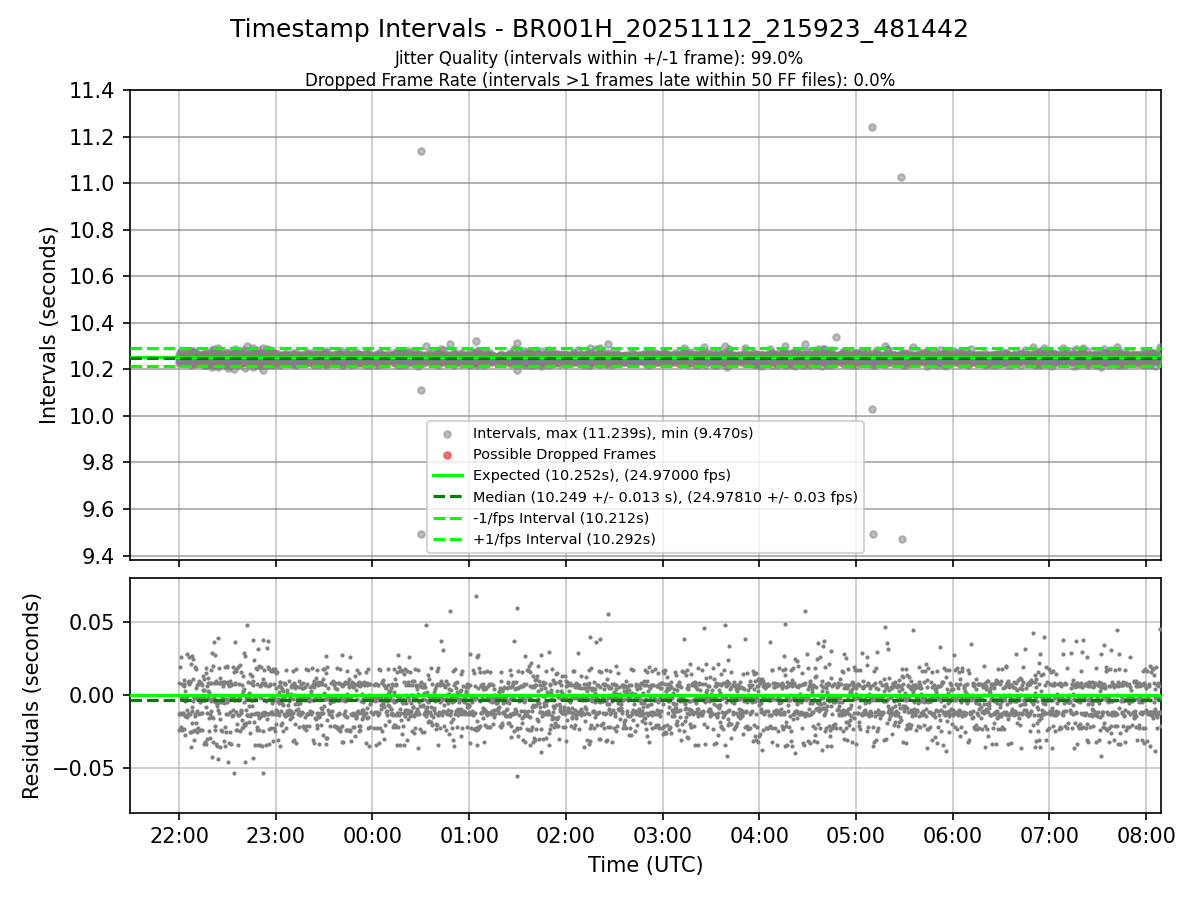Click the outlier point near 11.03 seconds

pyautogui.click(x=901, y=177)
